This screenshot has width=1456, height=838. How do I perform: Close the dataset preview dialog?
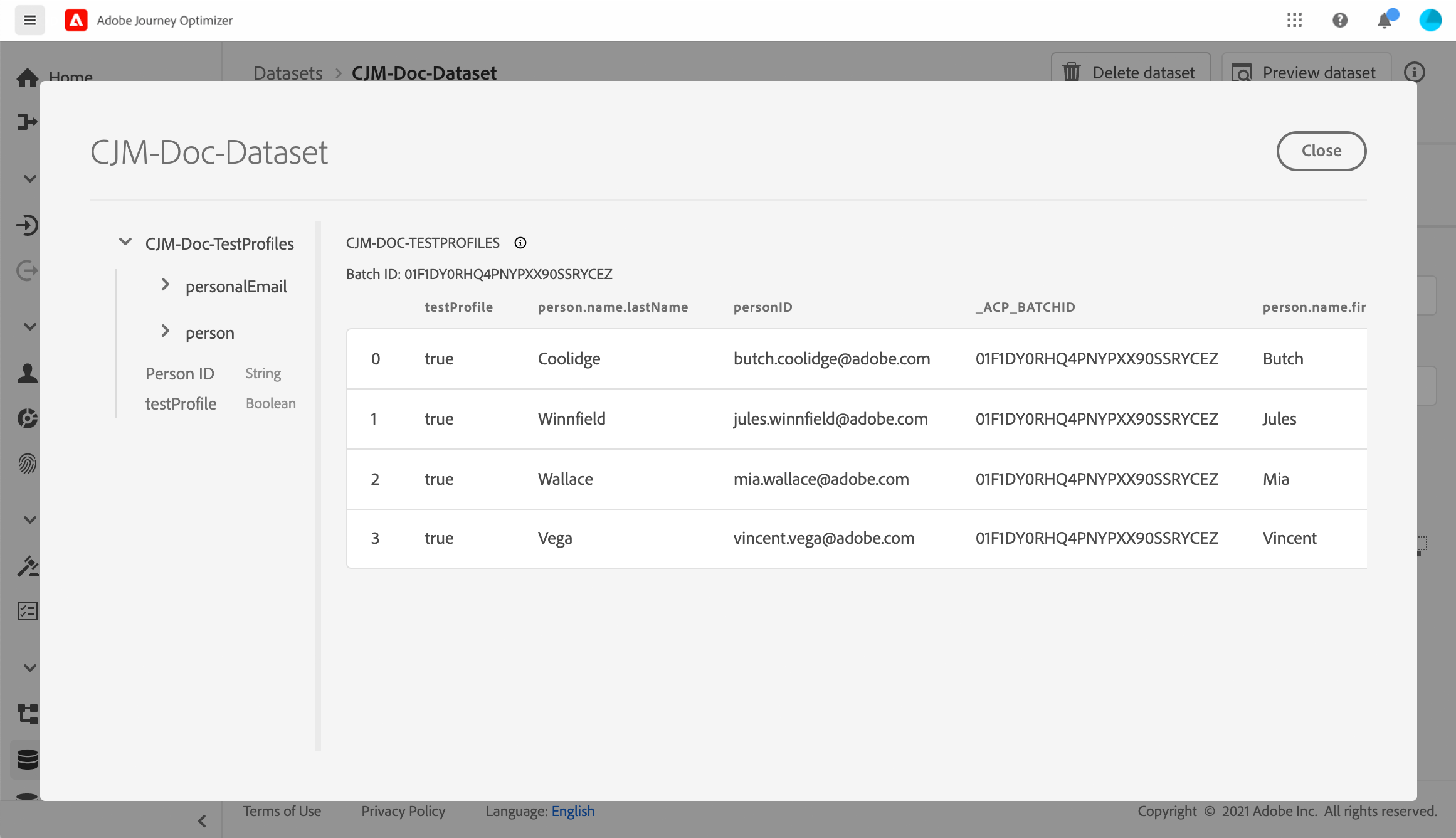1321,151
